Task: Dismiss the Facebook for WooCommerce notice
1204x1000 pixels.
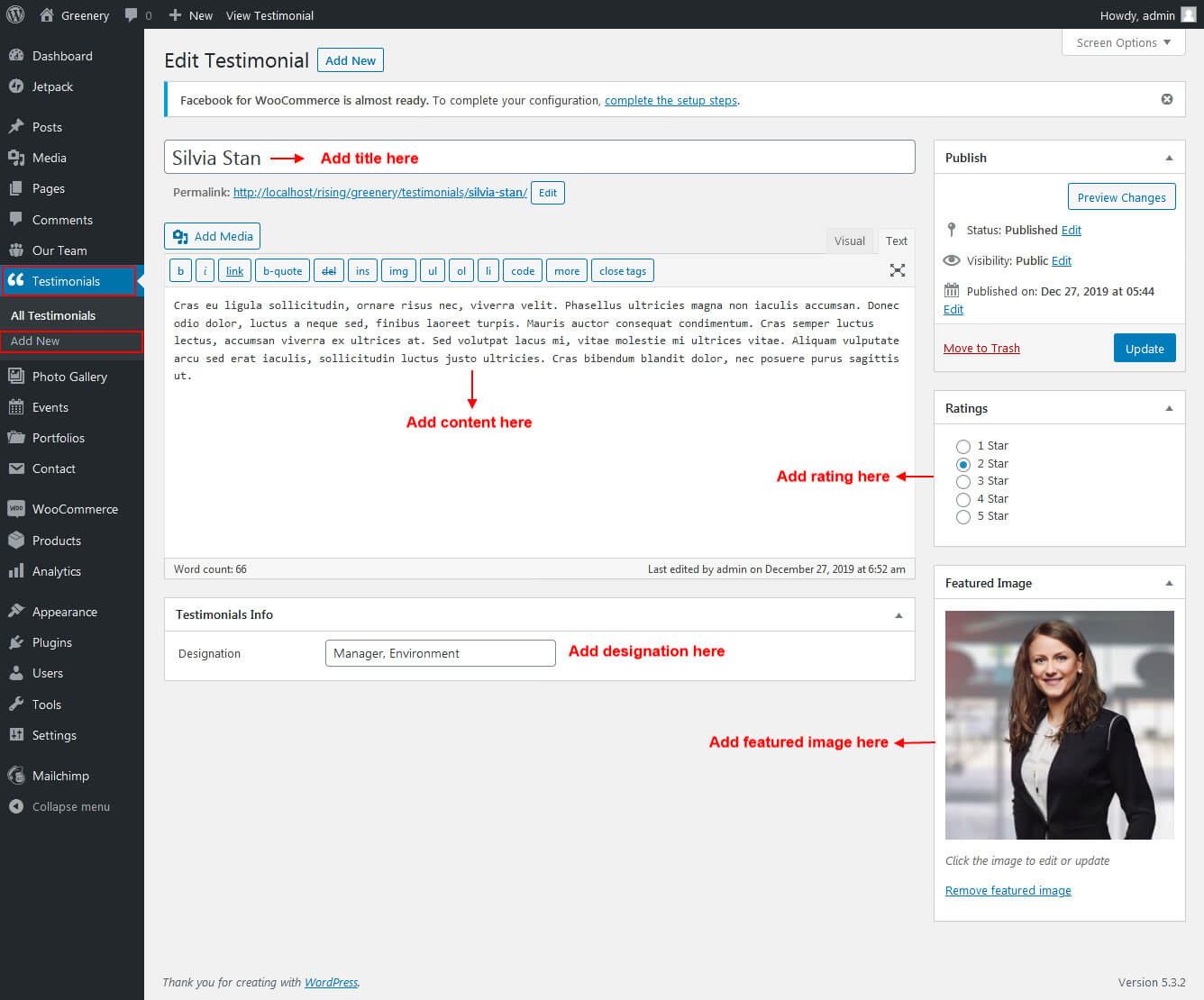Action: (1166, 99)
